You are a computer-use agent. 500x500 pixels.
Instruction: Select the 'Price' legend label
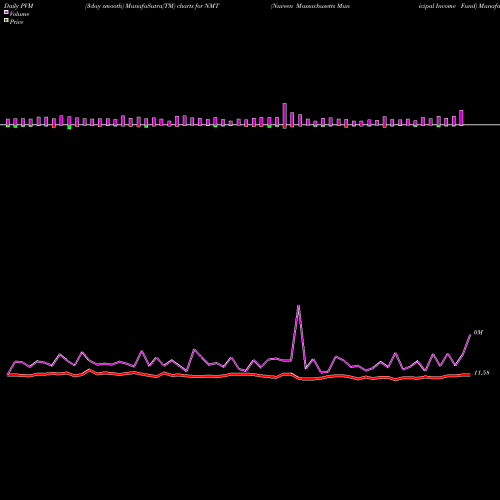(x=16, y=22)
